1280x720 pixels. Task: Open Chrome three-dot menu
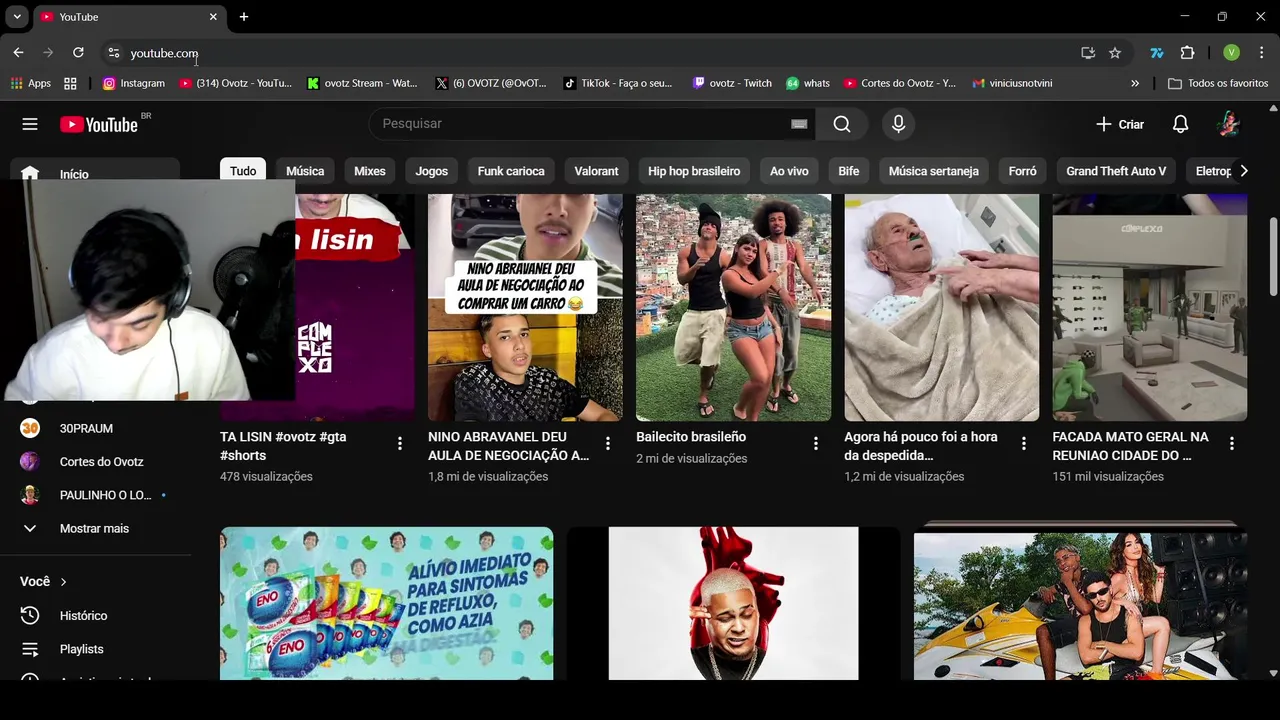pyautogui.click(x=1262, y=53)
